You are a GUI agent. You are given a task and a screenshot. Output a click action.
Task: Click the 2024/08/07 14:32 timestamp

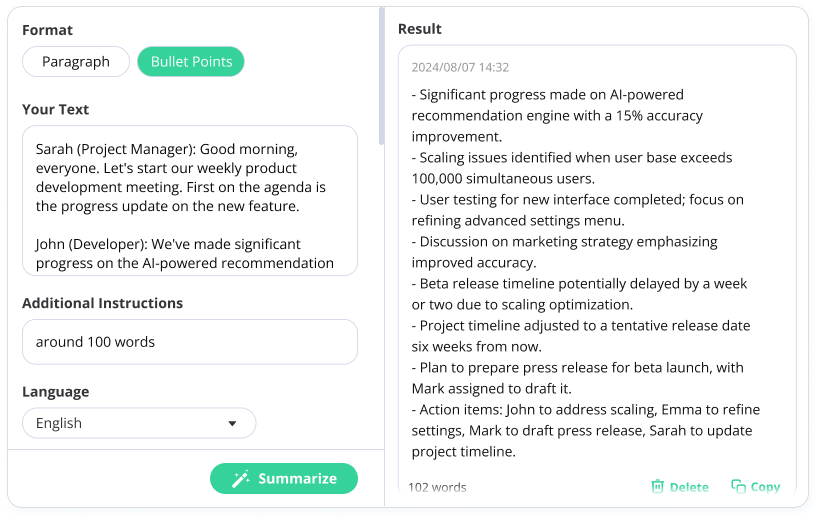click(x=460, y=67)
